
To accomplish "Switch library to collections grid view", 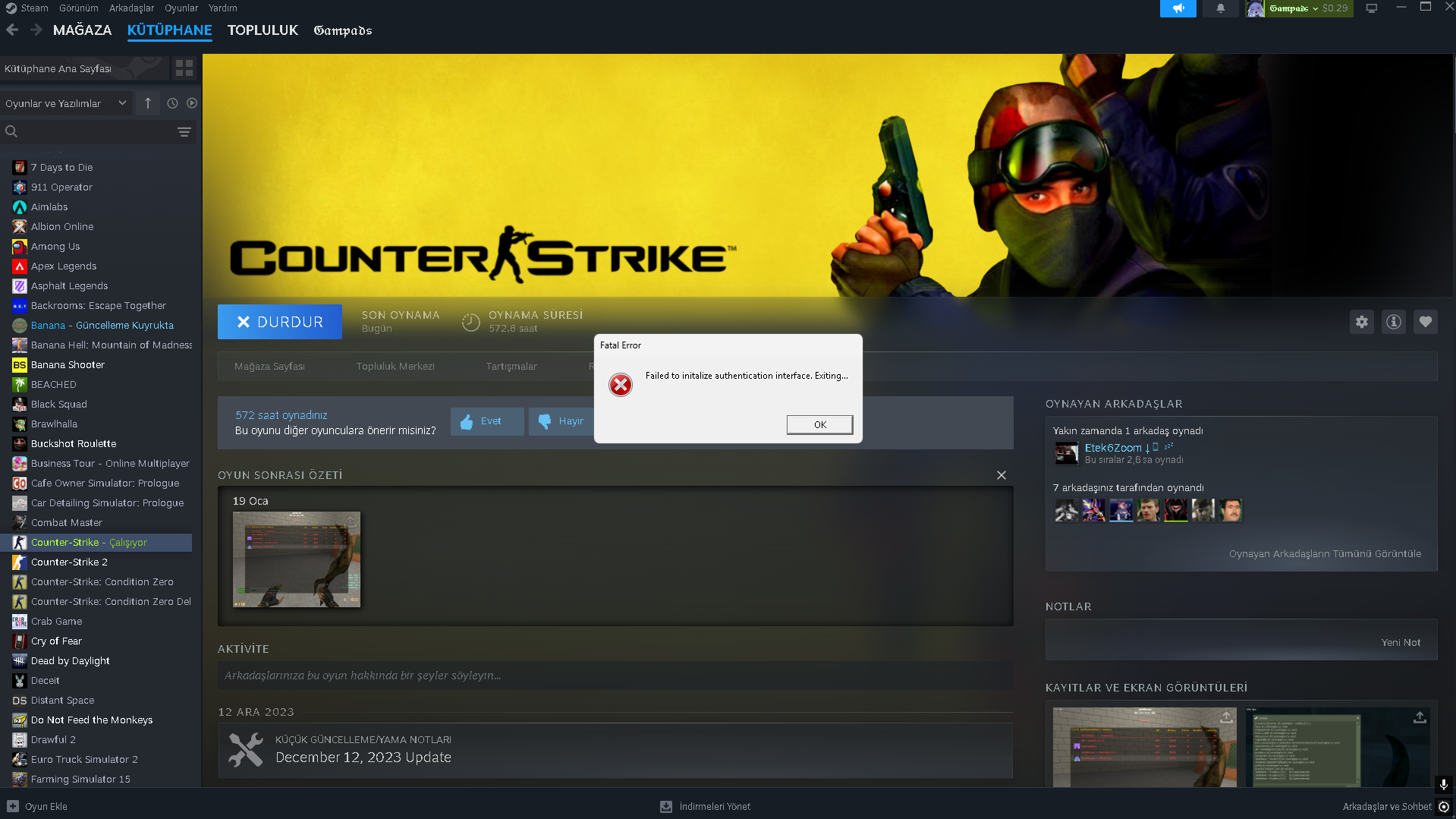I will click(x=184, y=68).
